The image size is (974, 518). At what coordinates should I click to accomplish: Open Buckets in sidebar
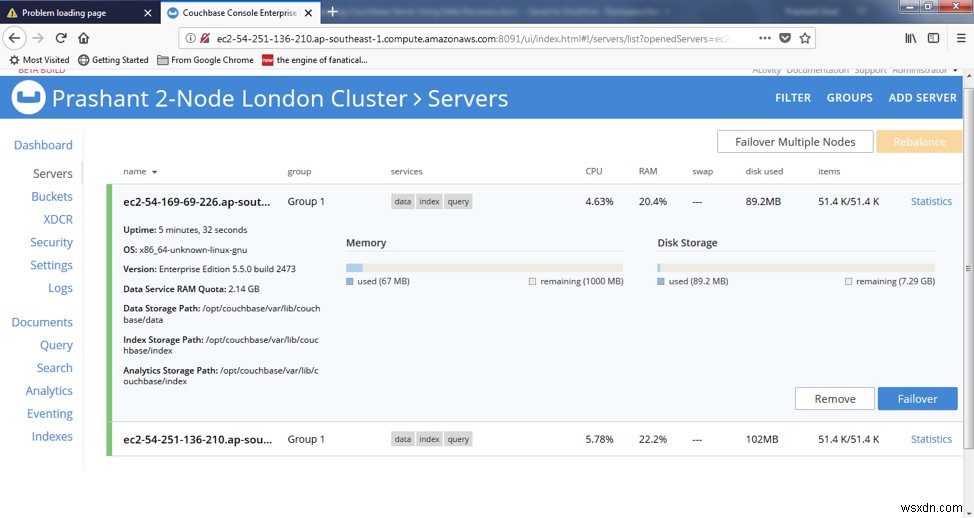pyautogui.click(x=52, y=196)
